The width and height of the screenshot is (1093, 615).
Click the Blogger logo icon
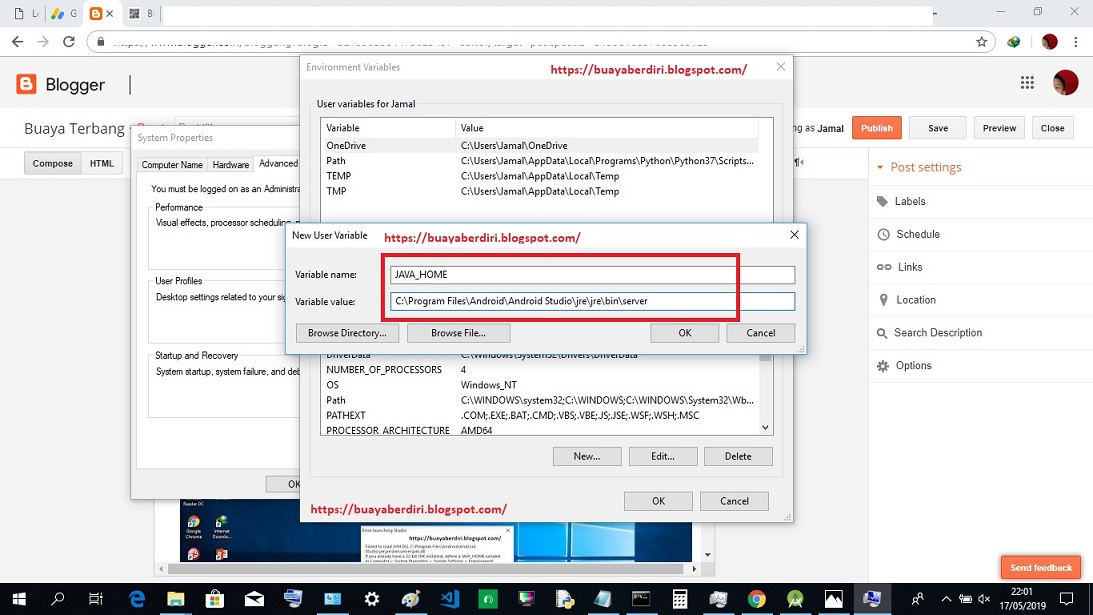coord(26,84)
